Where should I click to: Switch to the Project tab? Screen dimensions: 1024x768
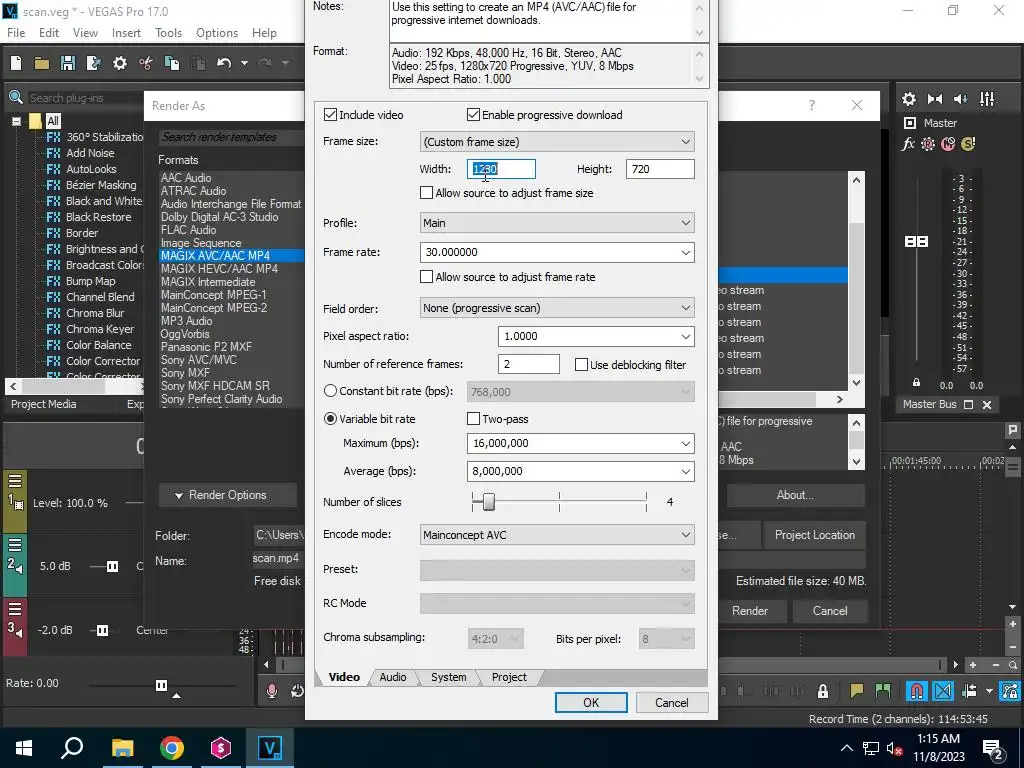pyautogui.click(x=509, y=677)
